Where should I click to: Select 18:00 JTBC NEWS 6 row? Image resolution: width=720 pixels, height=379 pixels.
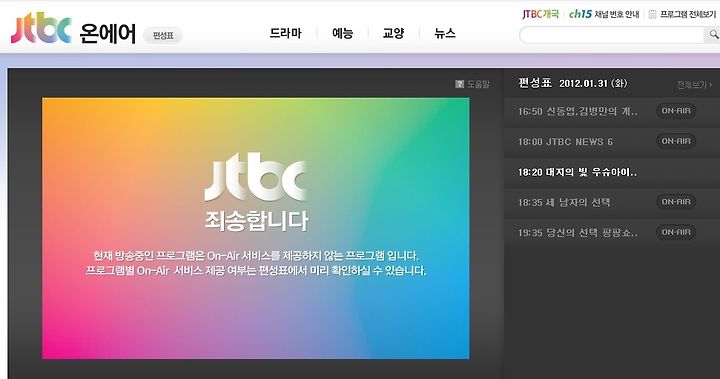(x=612, y=141)
